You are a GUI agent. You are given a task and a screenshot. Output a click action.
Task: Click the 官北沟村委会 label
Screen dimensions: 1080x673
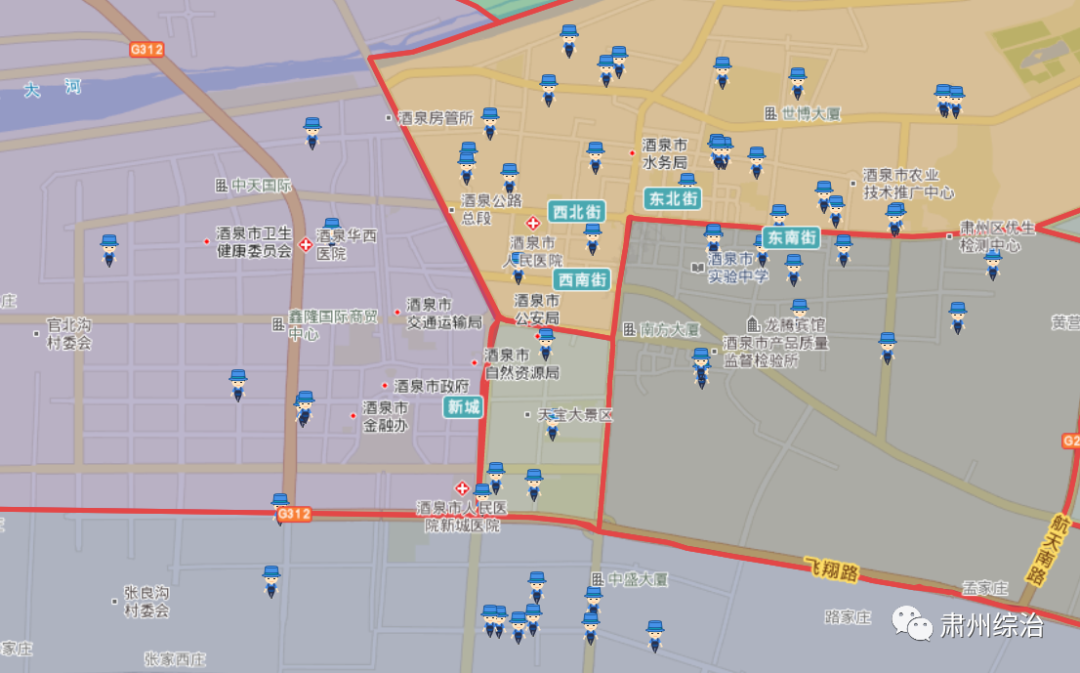point(69,333)
